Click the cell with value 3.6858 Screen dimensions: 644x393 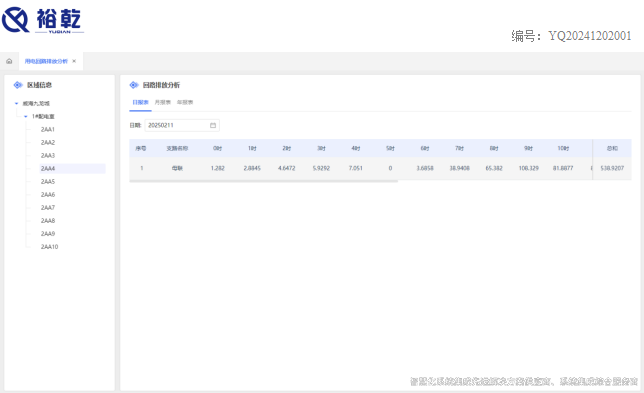[x=425, y=168]
